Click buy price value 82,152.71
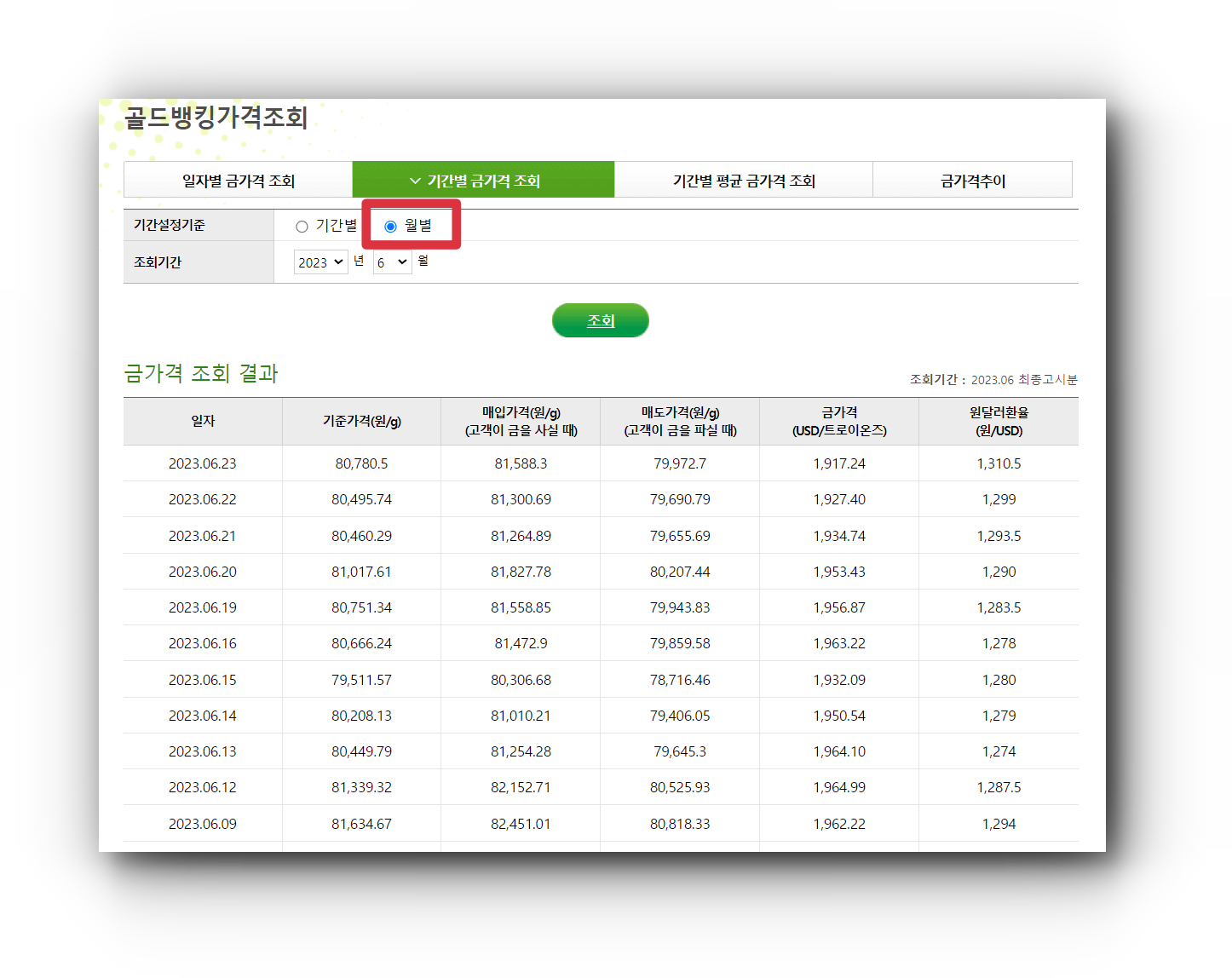Screen dimensions: 1232x978 521,787
